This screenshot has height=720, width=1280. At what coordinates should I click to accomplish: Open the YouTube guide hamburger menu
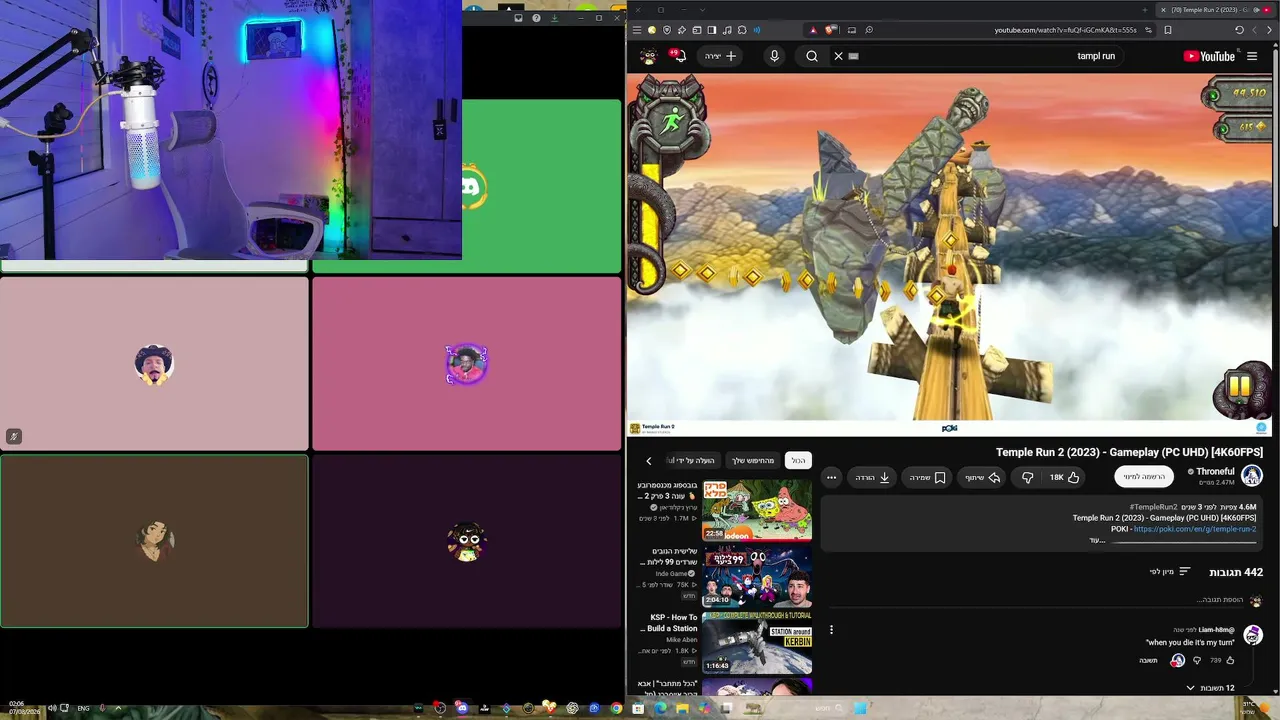click(1252, 56)
